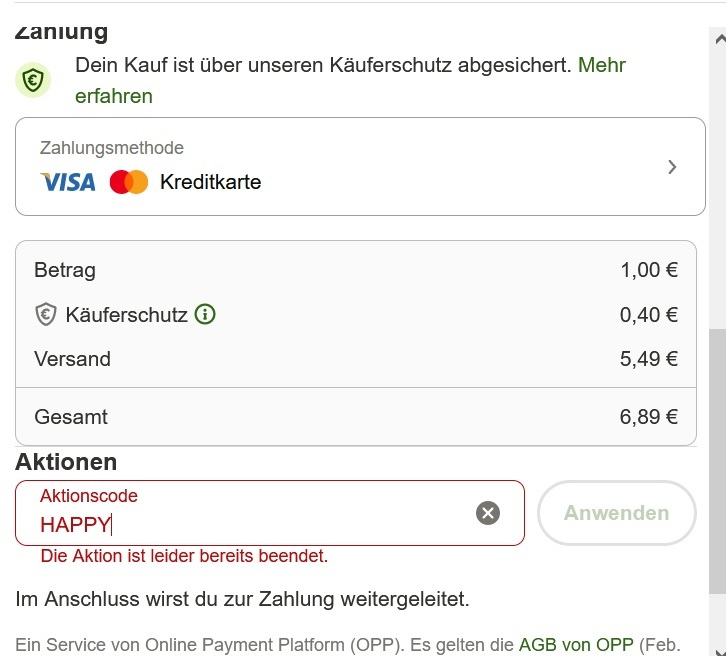Focus the Aktionscode input field

(x=270, y=513)
